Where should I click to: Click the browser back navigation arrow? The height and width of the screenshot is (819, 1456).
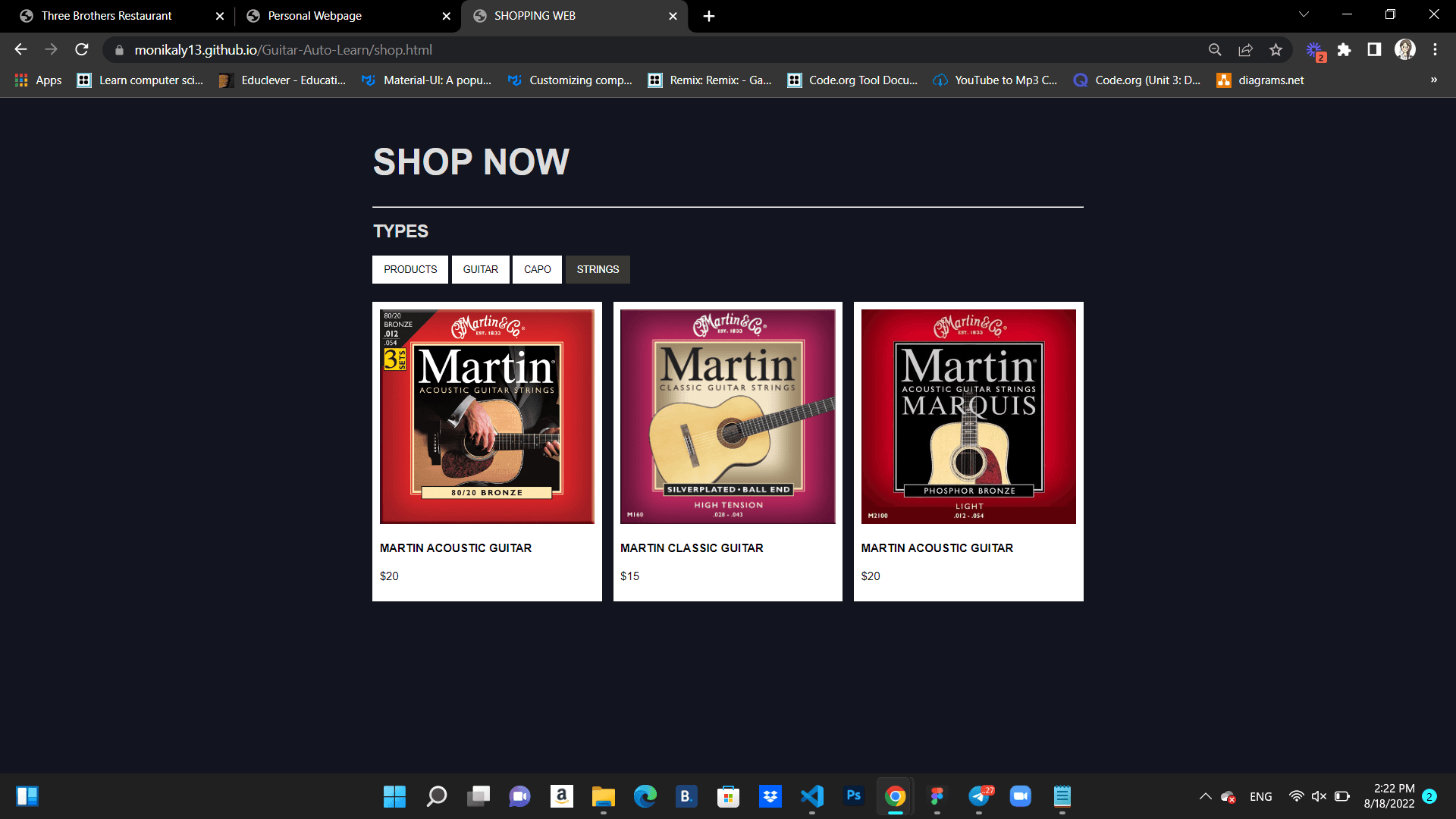click(x=20, y=50)
